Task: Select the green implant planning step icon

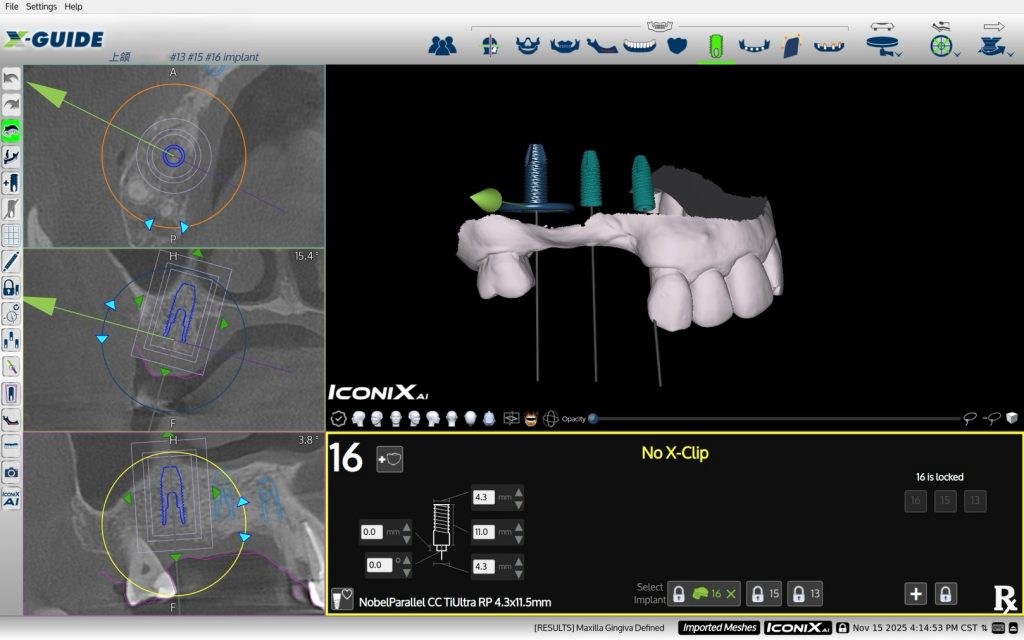Action: pyautogui.click(x=715, y=46)
